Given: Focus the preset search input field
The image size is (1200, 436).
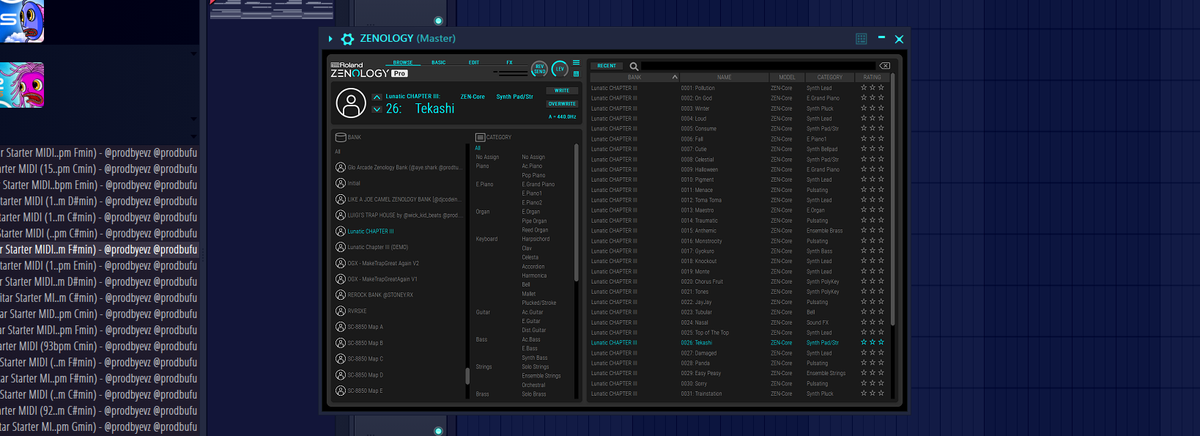Looking at the screenshot, I should pyautogui.click(x=759, y=66).
